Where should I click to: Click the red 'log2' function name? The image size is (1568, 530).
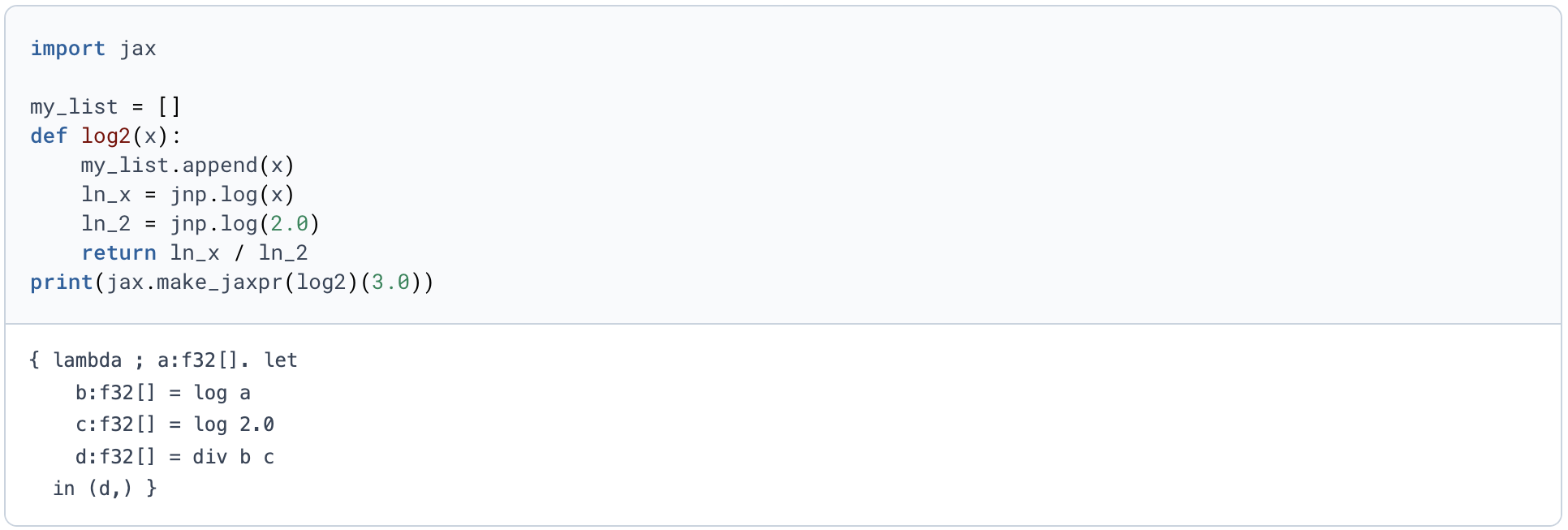[x=106, y=136]
